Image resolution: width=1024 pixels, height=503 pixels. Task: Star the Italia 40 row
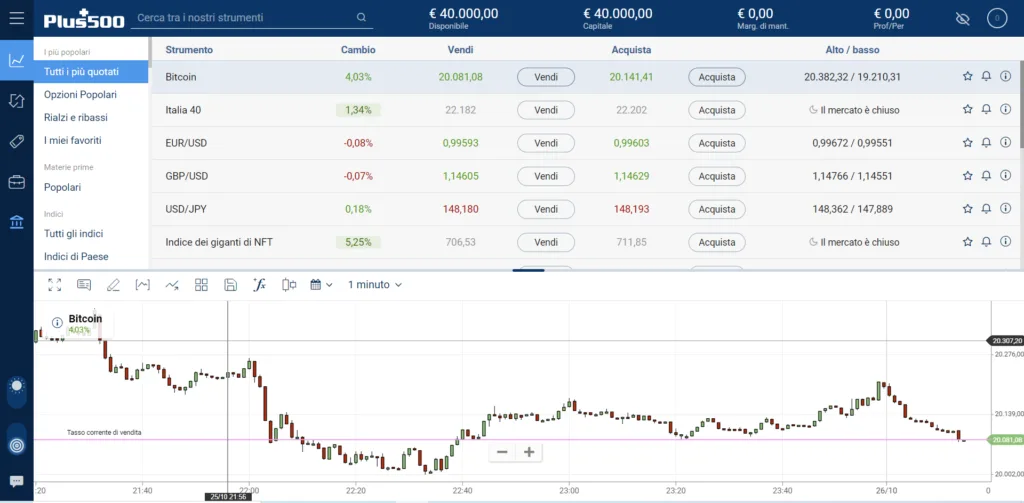[x=967, y=109]
